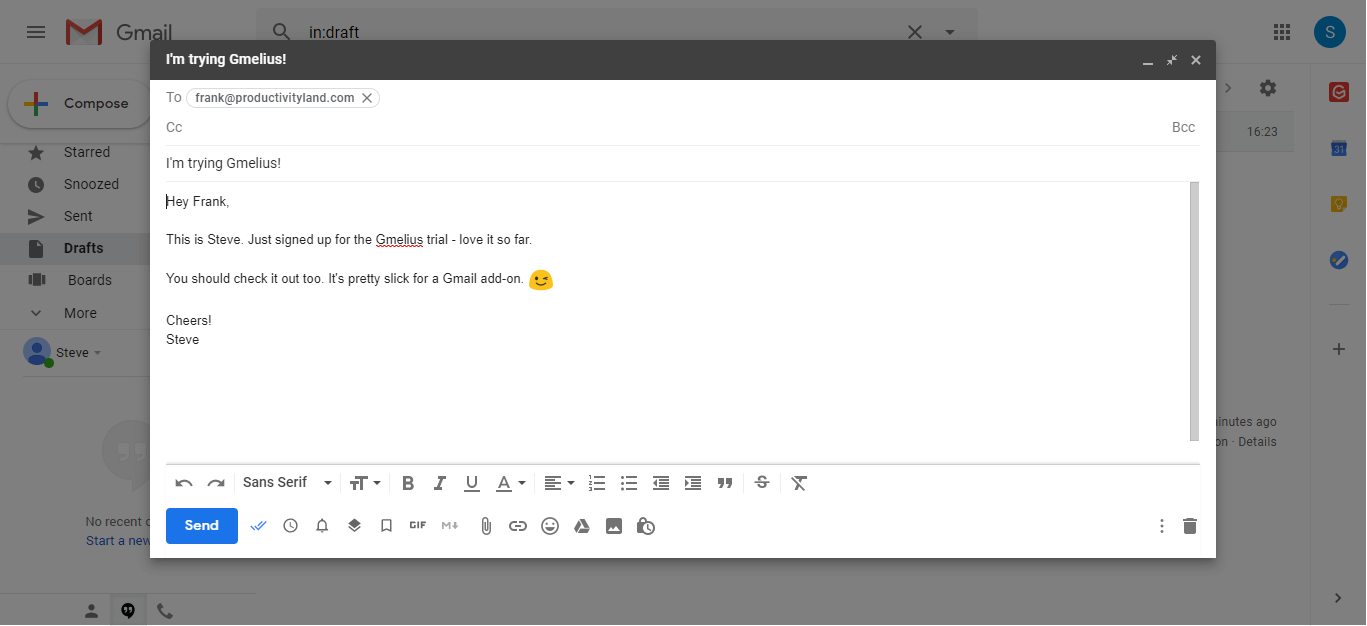1367x626 pixels.
Task: Toggle strikethrough formatting
Action: pos(762,483)
